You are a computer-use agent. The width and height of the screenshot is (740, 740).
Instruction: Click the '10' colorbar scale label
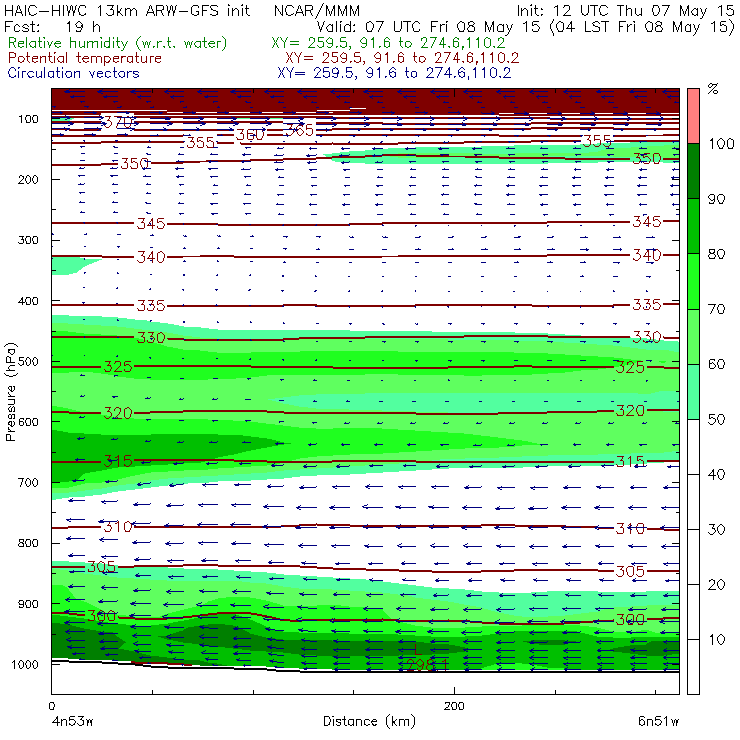click(716, 639)
